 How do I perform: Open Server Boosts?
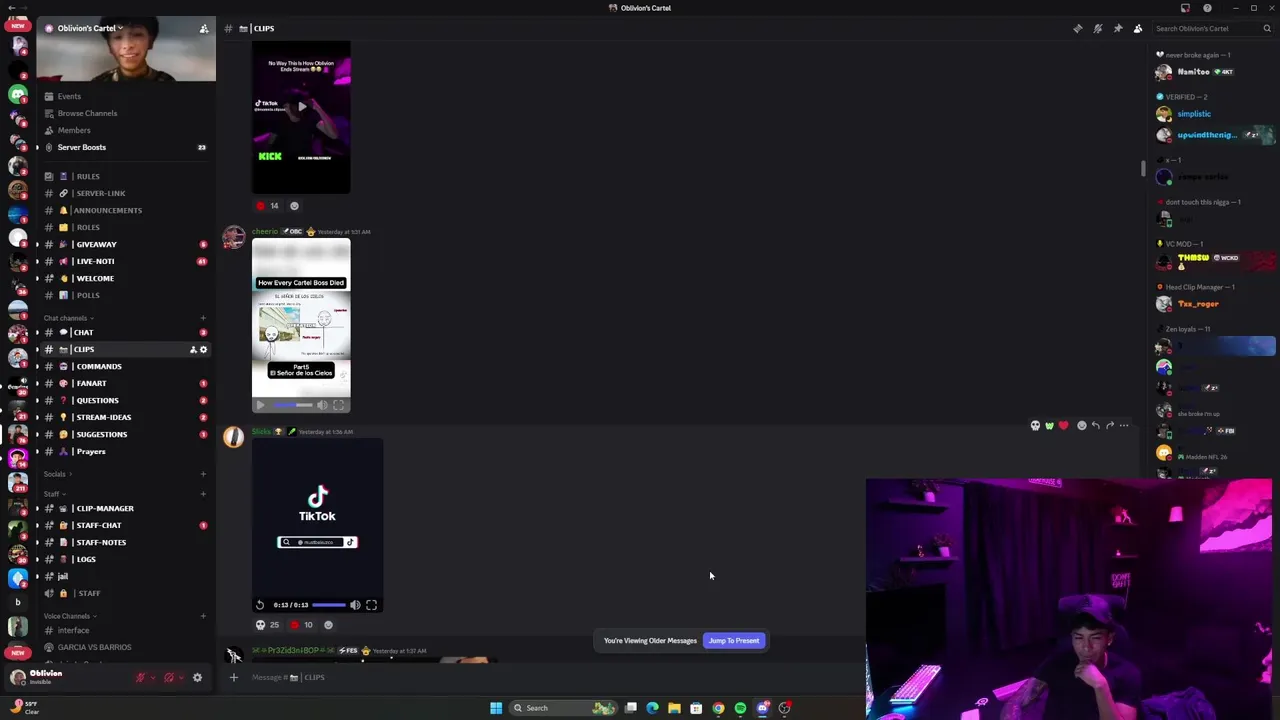[124, 147]
